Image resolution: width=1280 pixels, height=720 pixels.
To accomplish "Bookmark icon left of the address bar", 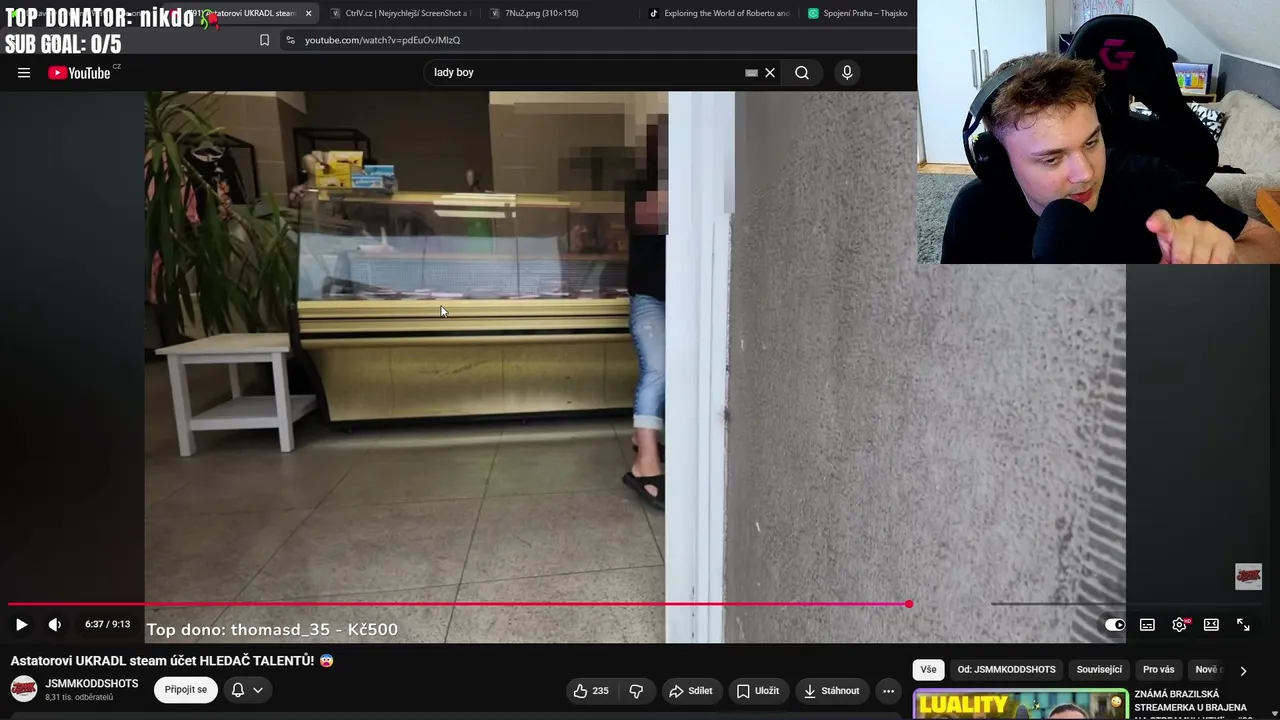I will click(264, 40).
